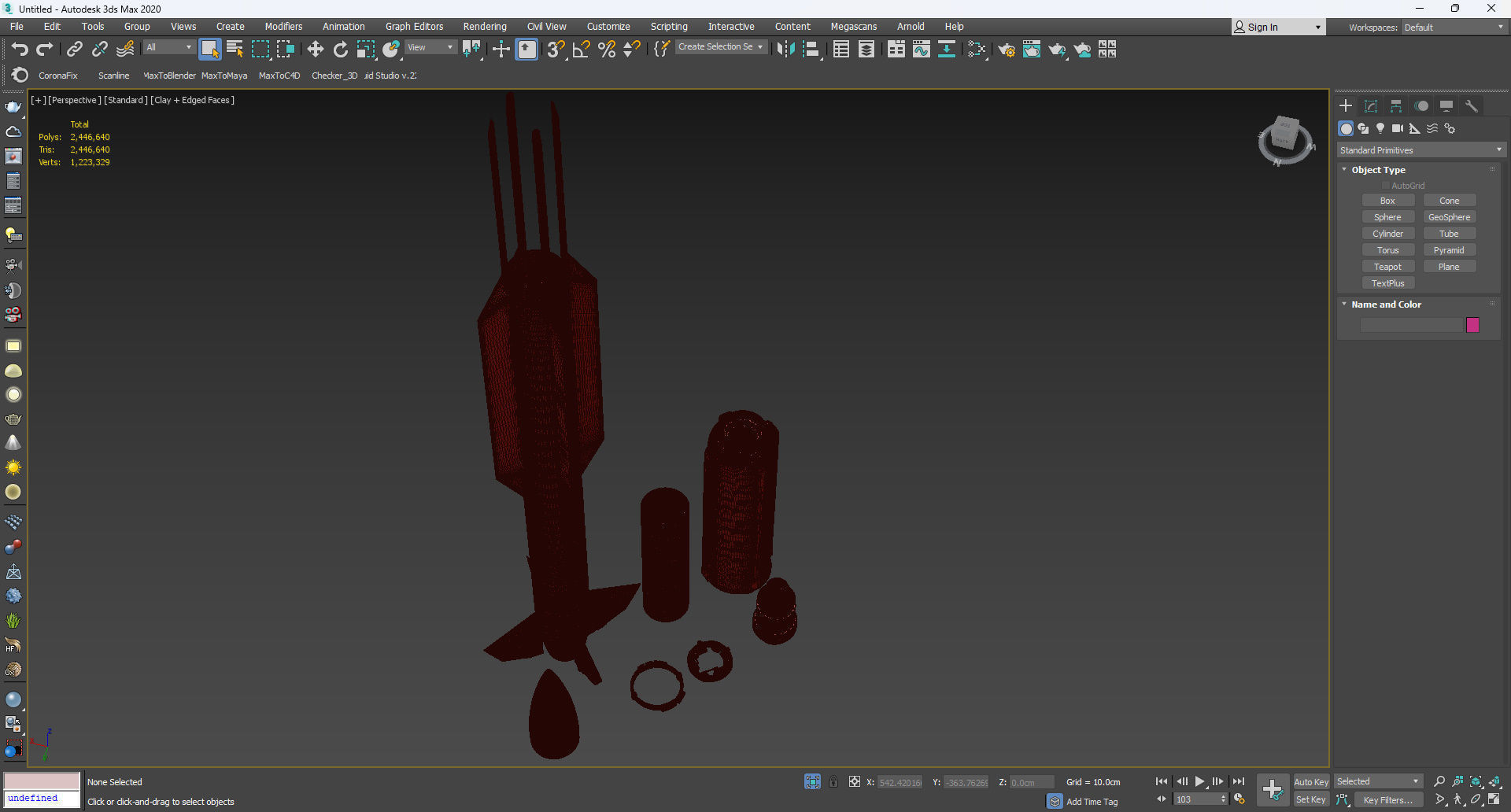Click the MaxToBlender toolbar button

point(169,76)
